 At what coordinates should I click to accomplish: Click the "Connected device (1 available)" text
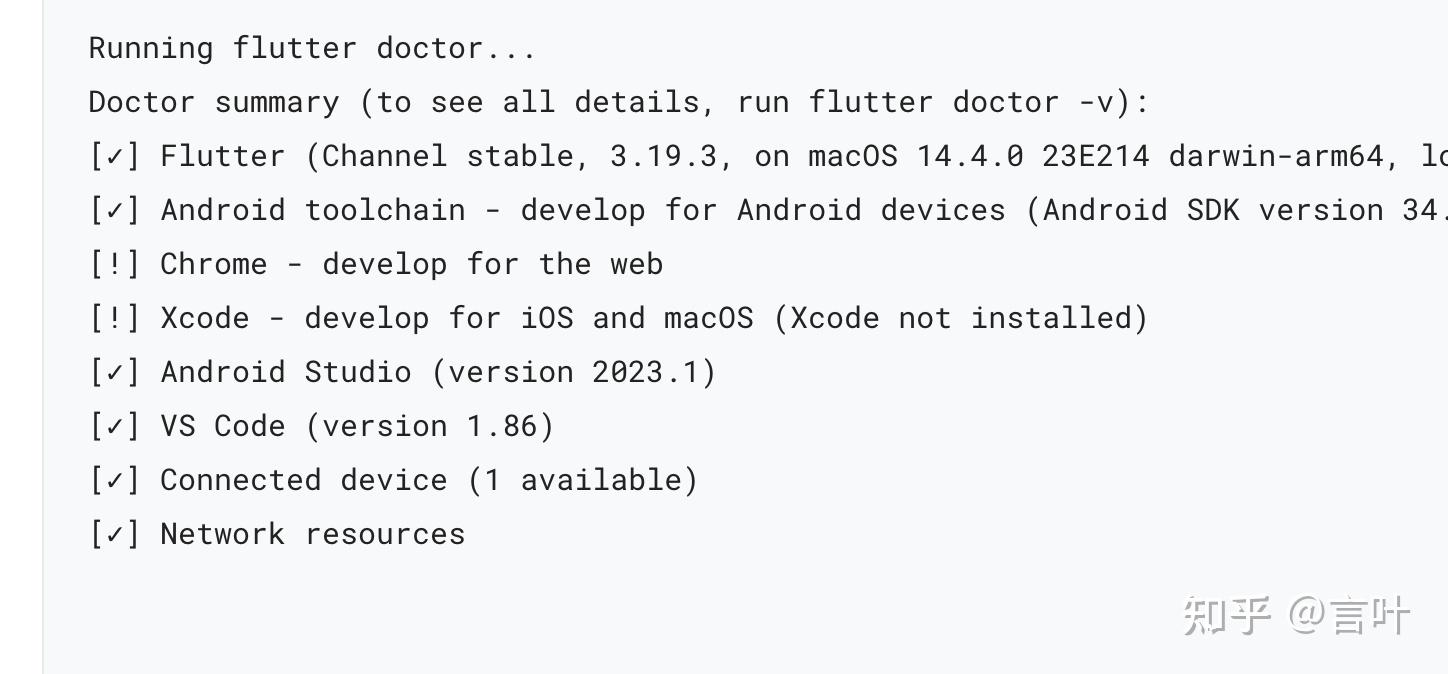pos(429,480)
